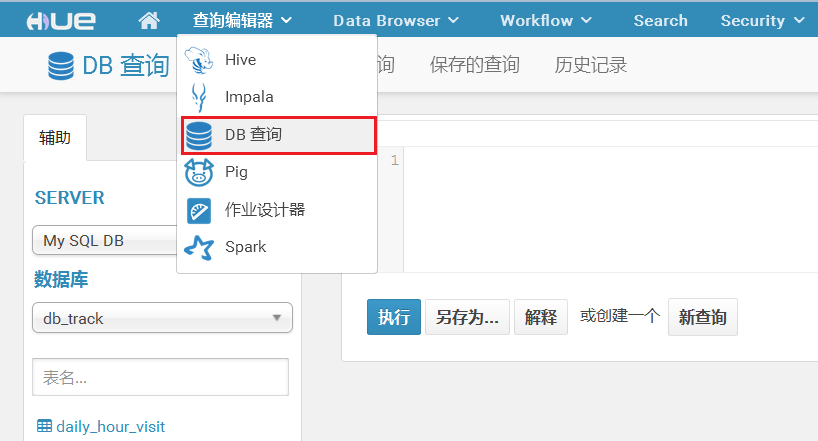Click the Hive bee icon
The height and width of the screenshot is (441, 818).
[199, 60]
